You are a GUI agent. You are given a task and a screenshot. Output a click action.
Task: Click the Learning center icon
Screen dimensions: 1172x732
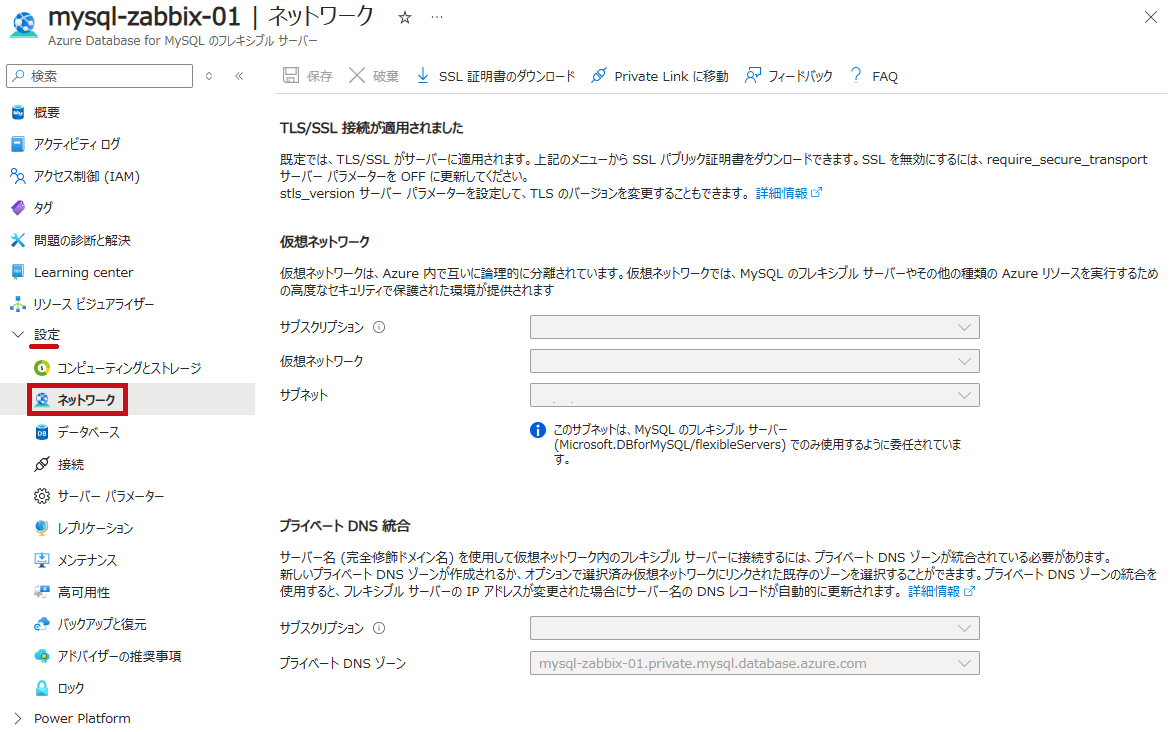click(18, 272)
